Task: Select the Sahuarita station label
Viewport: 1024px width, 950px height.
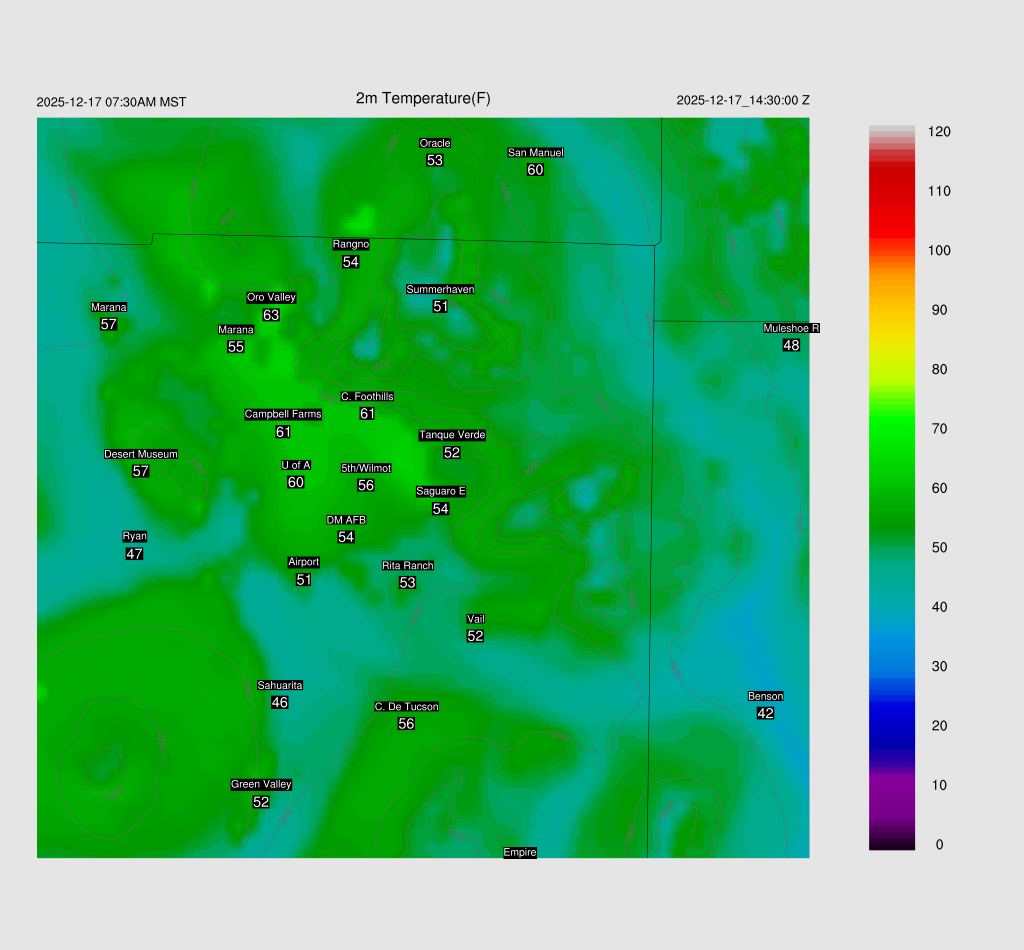Action: pos(280,685)
